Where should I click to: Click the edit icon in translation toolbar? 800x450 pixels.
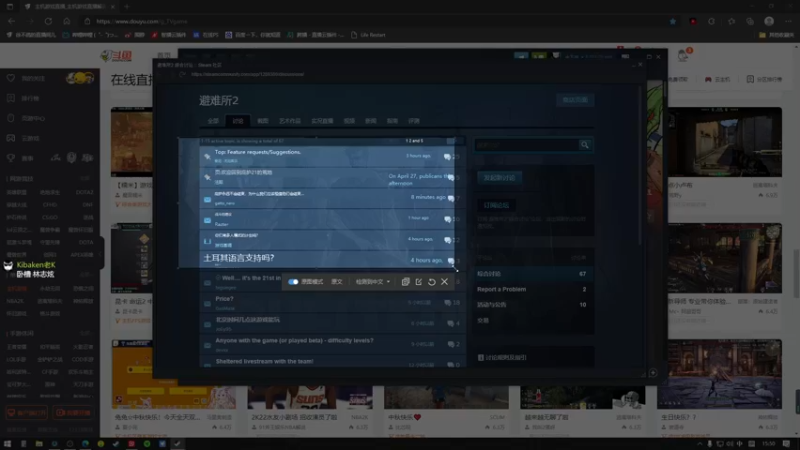tap(418, 282)
